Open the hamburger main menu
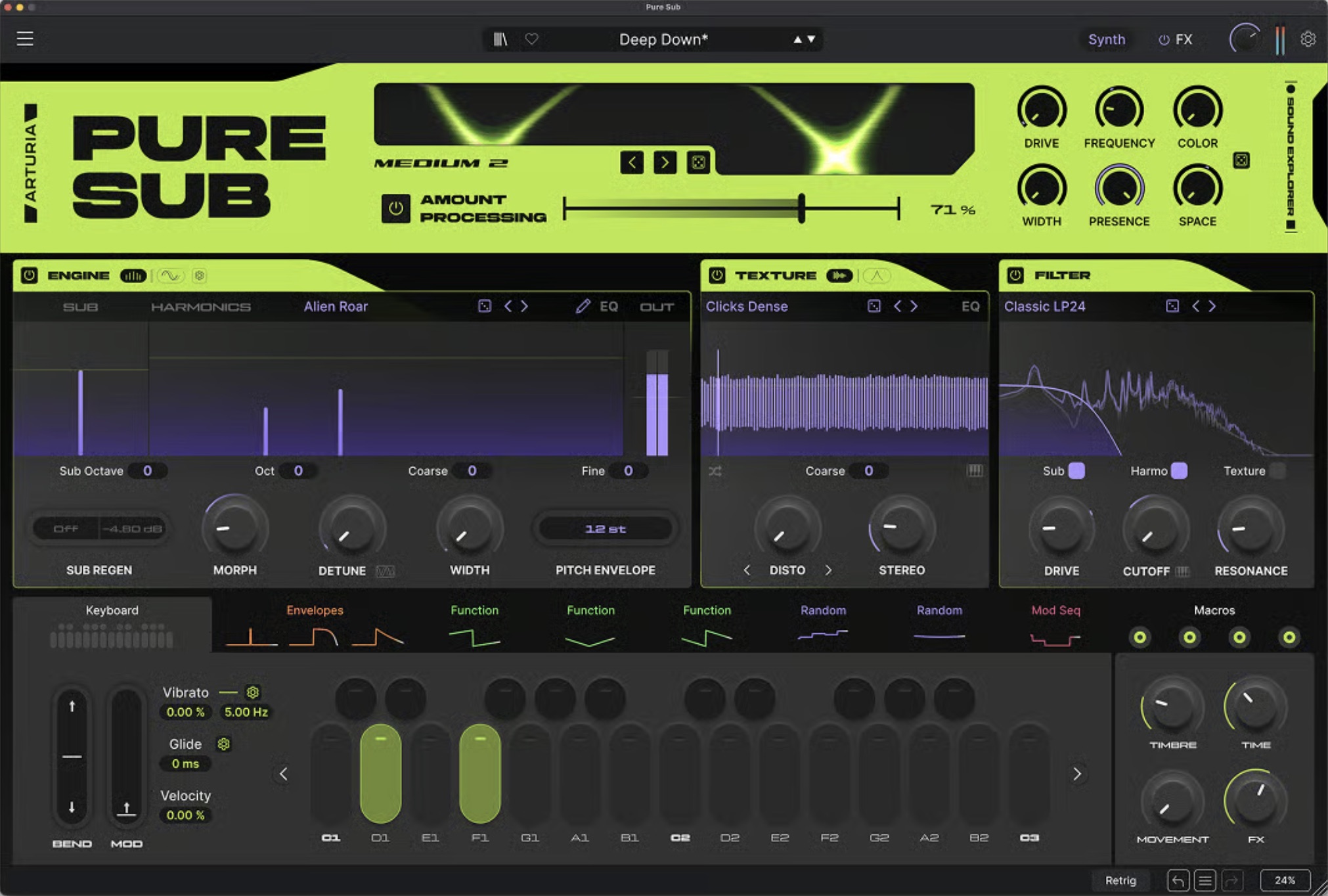This screenshot has height=896, width=1328. tap(25, 39)
